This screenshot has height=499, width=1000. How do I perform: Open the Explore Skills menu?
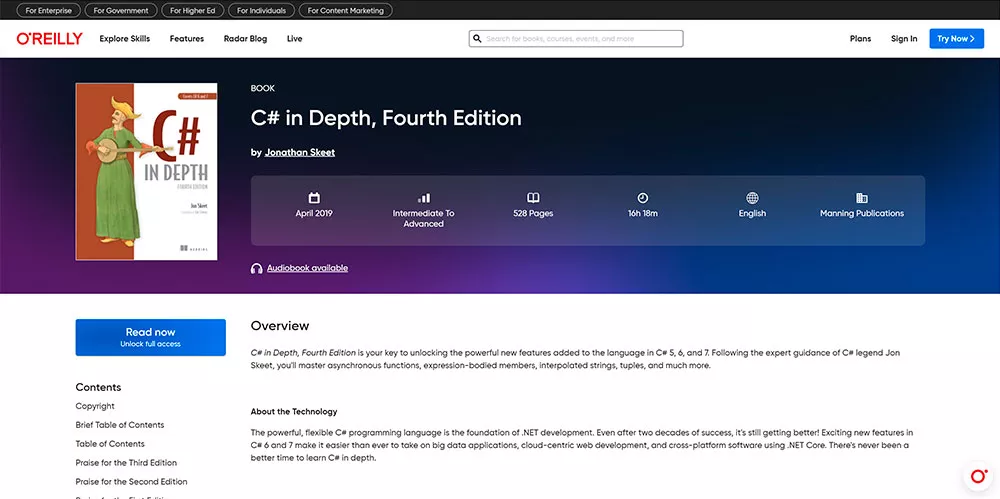coord(124,39)
